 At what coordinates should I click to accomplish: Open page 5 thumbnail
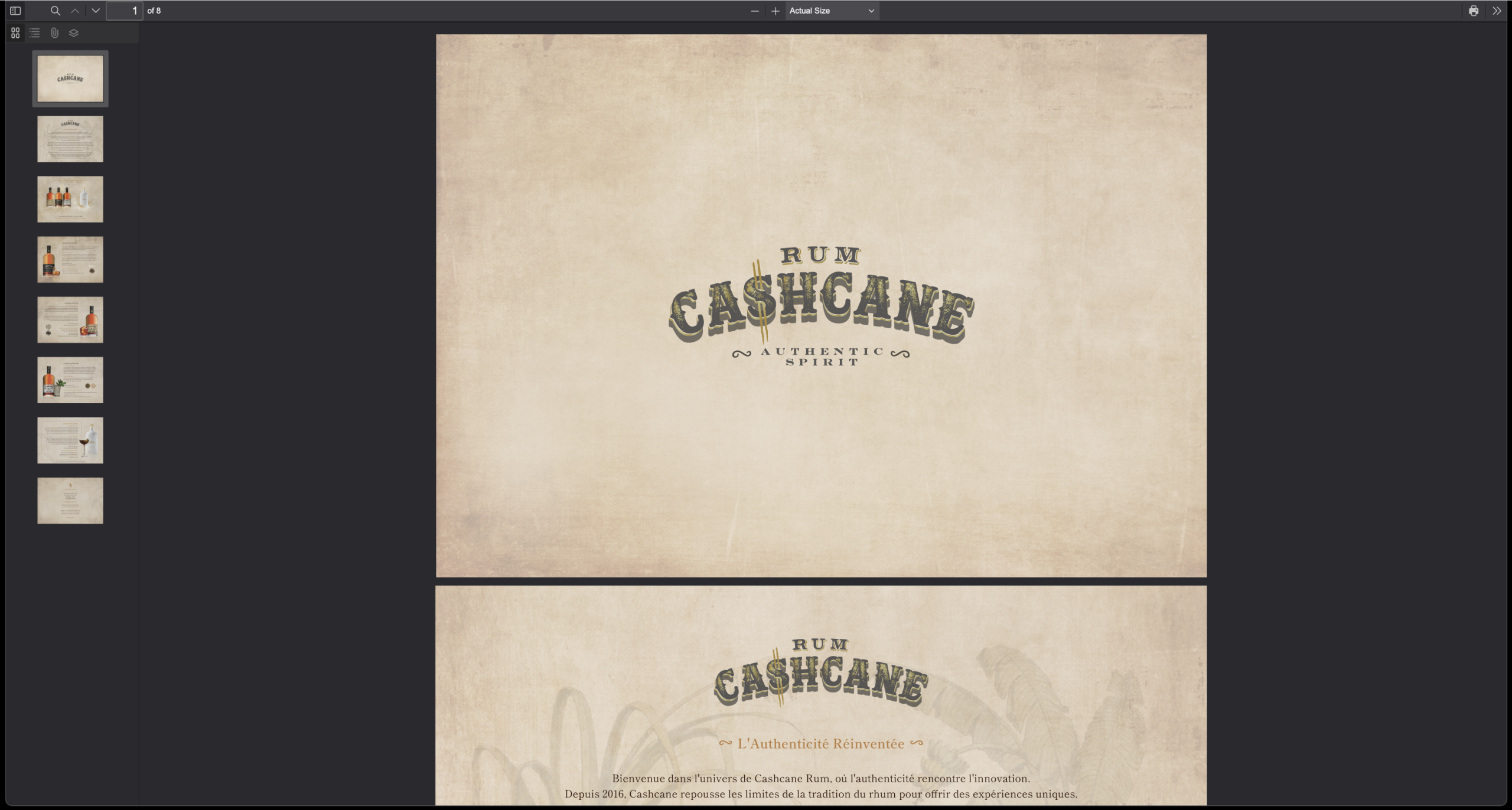(x=70, y=319)
